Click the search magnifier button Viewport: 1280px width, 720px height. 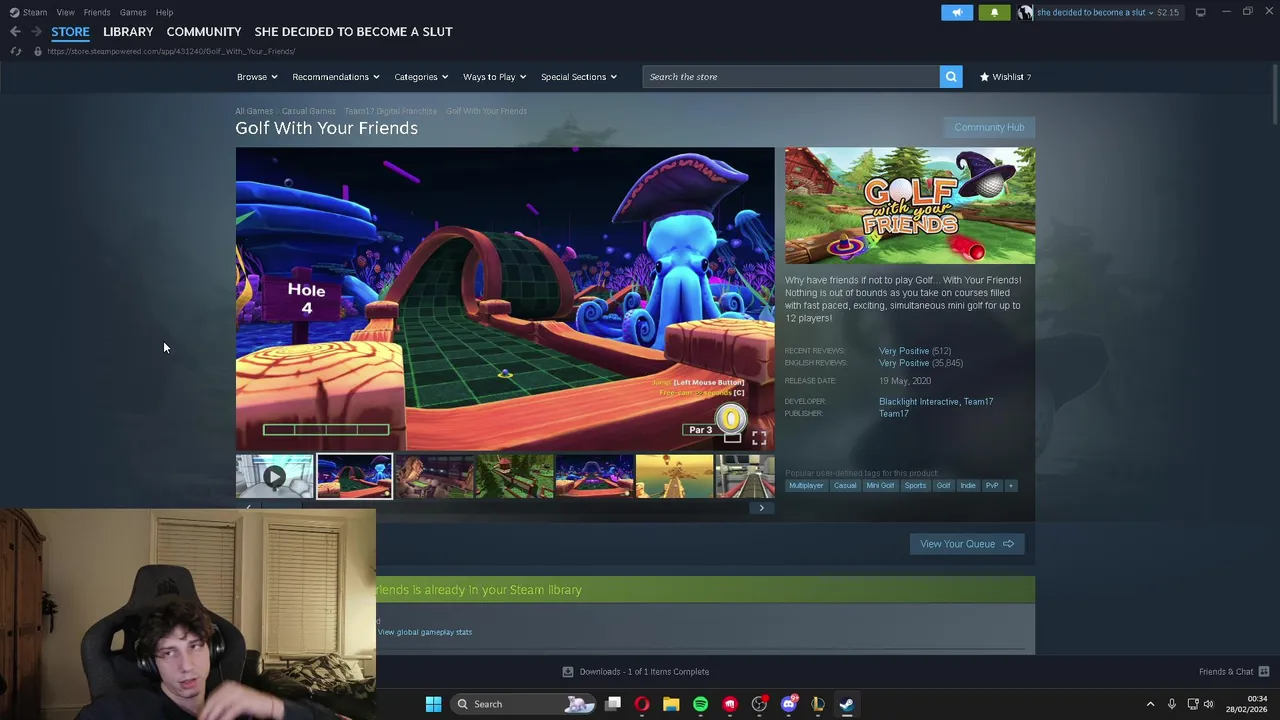pyautogui.click(x=951, y=76)
